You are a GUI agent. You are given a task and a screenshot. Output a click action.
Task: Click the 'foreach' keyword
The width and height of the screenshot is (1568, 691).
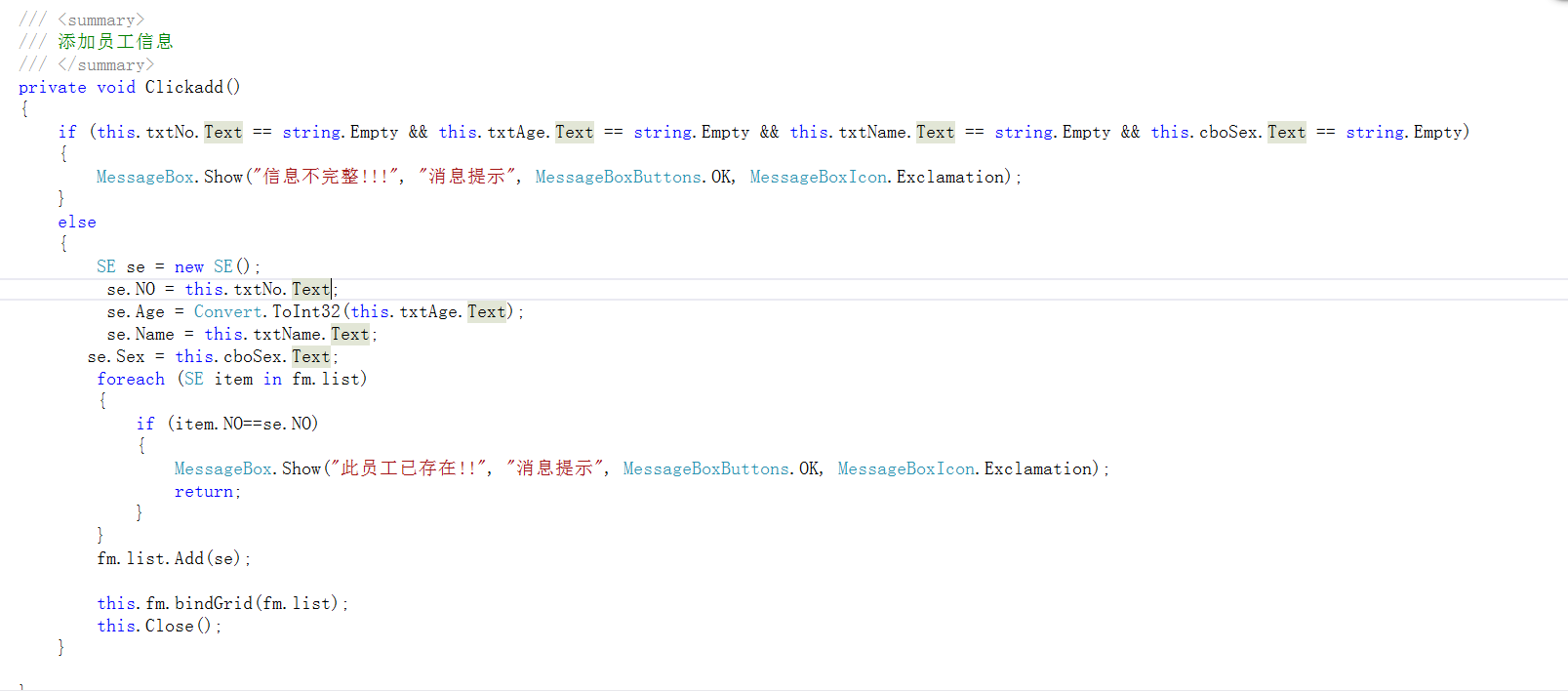click(131, 379)
